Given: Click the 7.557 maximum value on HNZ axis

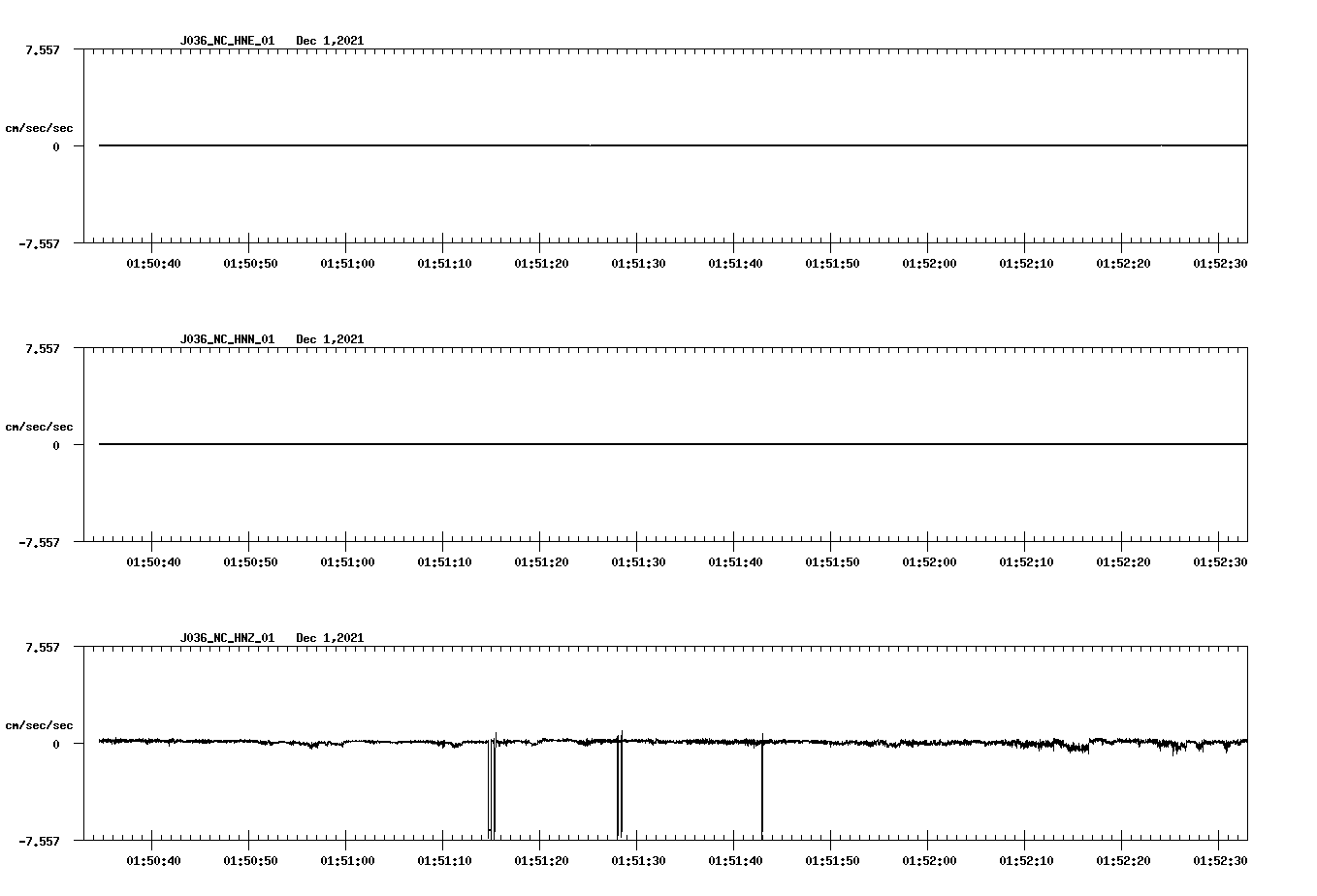Looking at the screenshot, I should coord(42,647).
